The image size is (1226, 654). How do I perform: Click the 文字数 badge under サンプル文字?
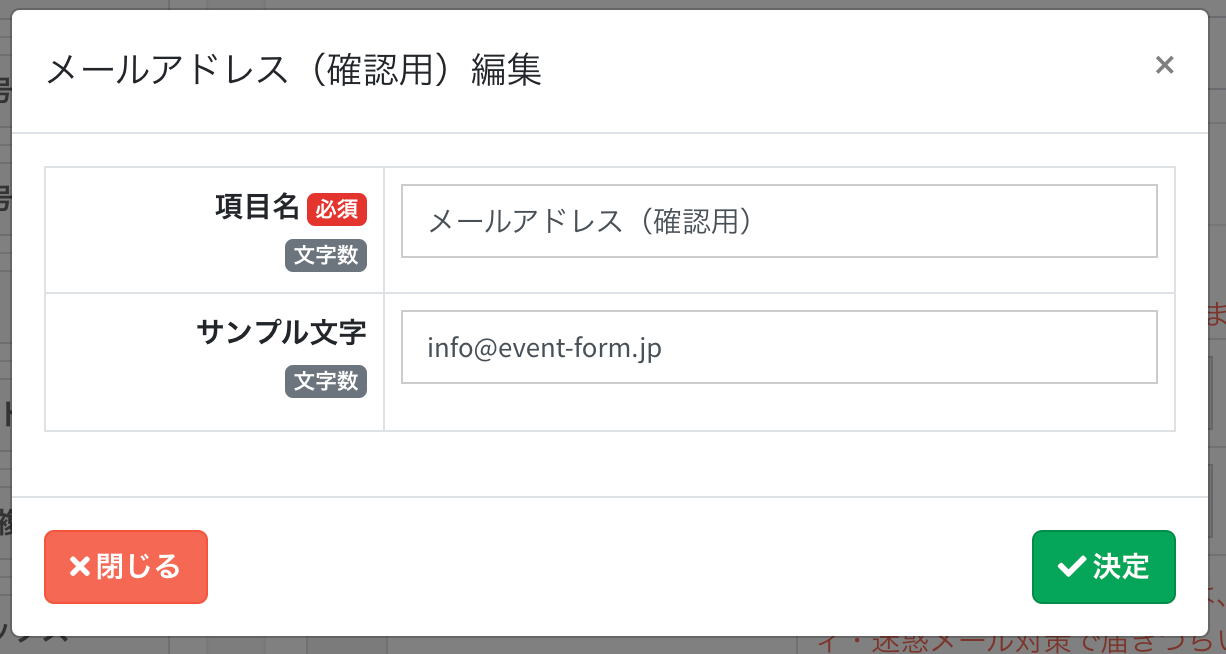[326, 381]
